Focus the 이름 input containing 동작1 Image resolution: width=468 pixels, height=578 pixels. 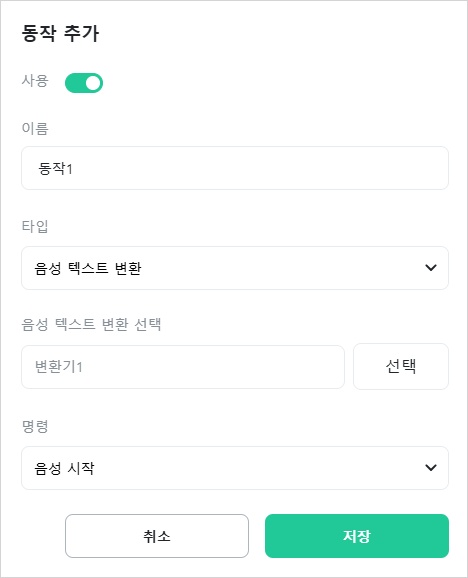click(235, 168)
